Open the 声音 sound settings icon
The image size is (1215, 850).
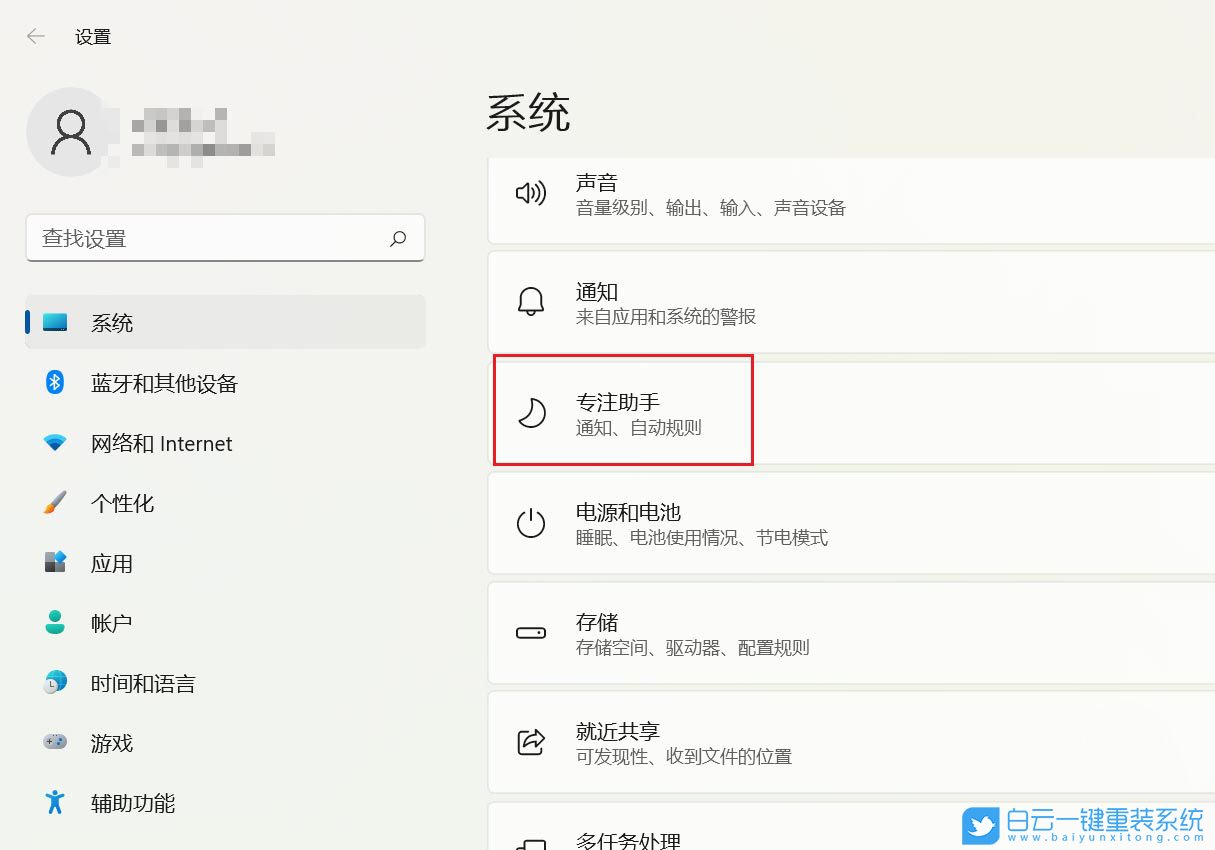click(x=531, y=194)
